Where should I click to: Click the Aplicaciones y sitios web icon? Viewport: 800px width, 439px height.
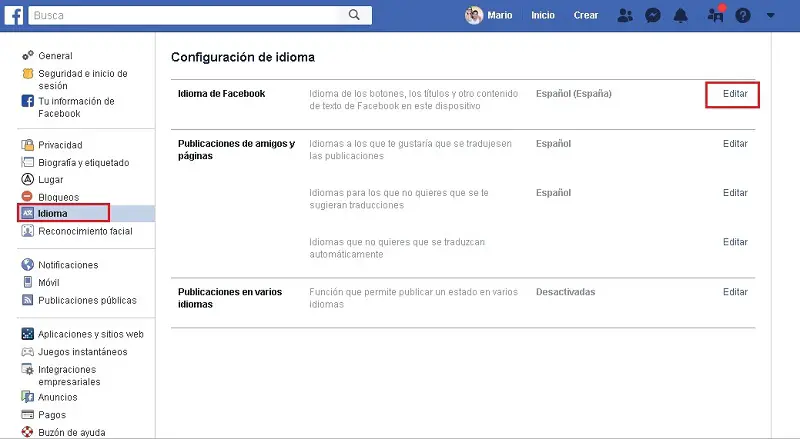[28, 334]
